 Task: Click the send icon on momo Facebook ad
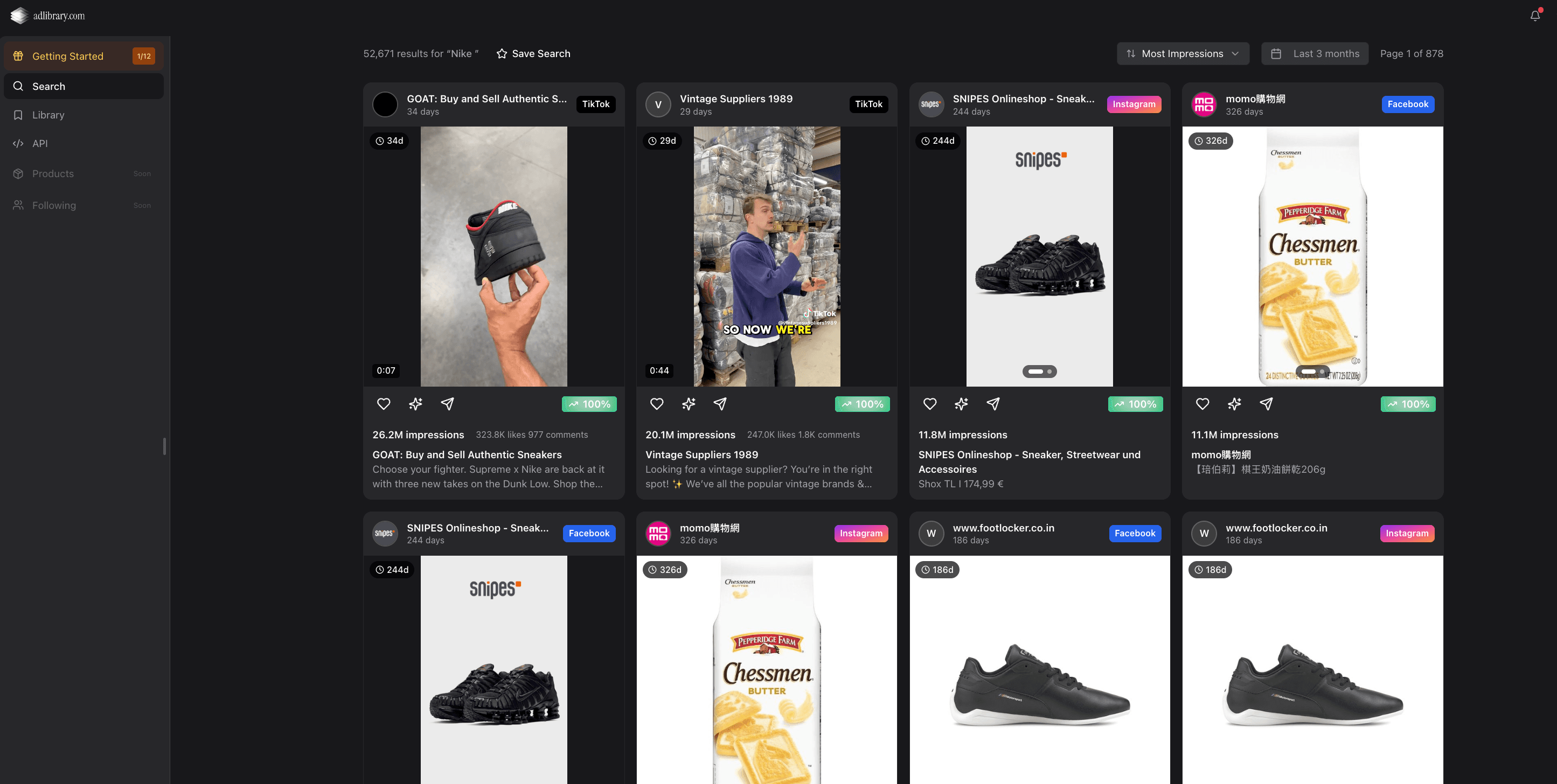point(1266,403)
